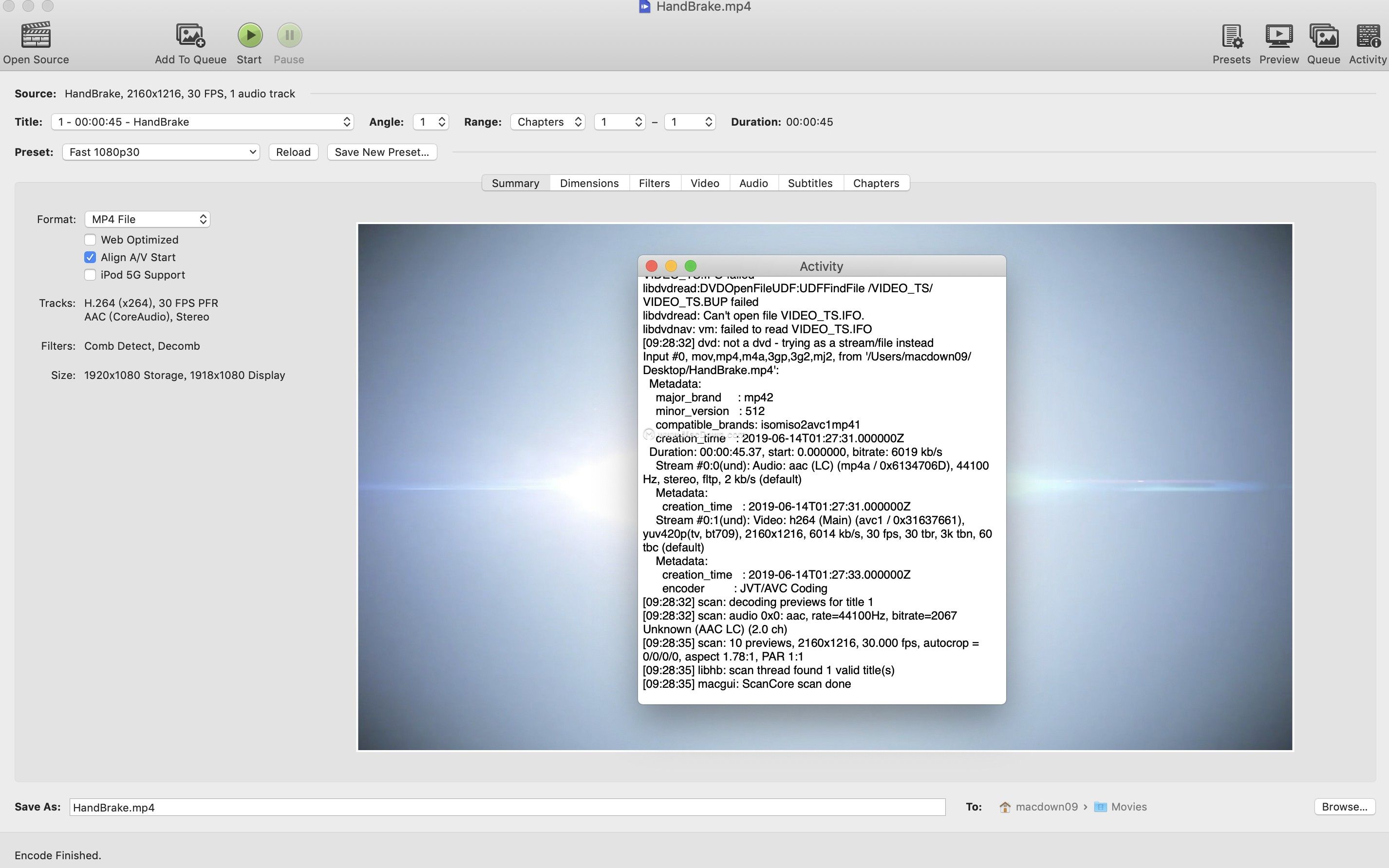Start the encode with the green play button
The width and height of the screenshot is (1389, 868).
250,35
